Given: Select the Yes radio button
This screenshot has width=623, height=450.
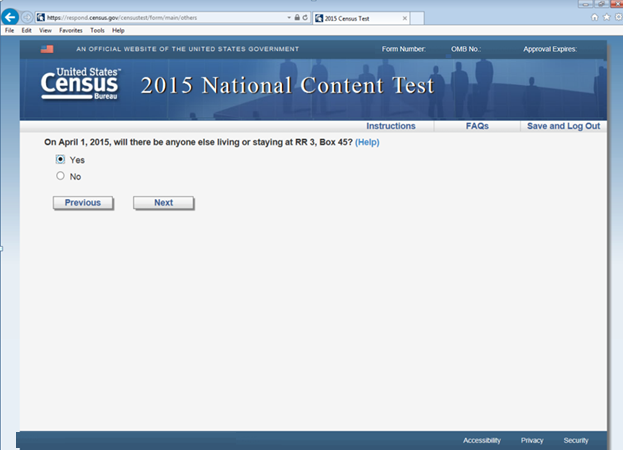Looking at the screenshot, I should (x=60, y=159).
